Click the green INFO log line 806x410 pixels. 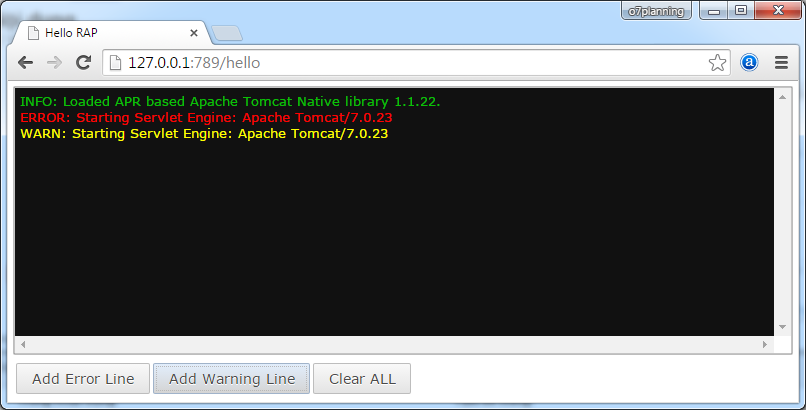point(230,102)
